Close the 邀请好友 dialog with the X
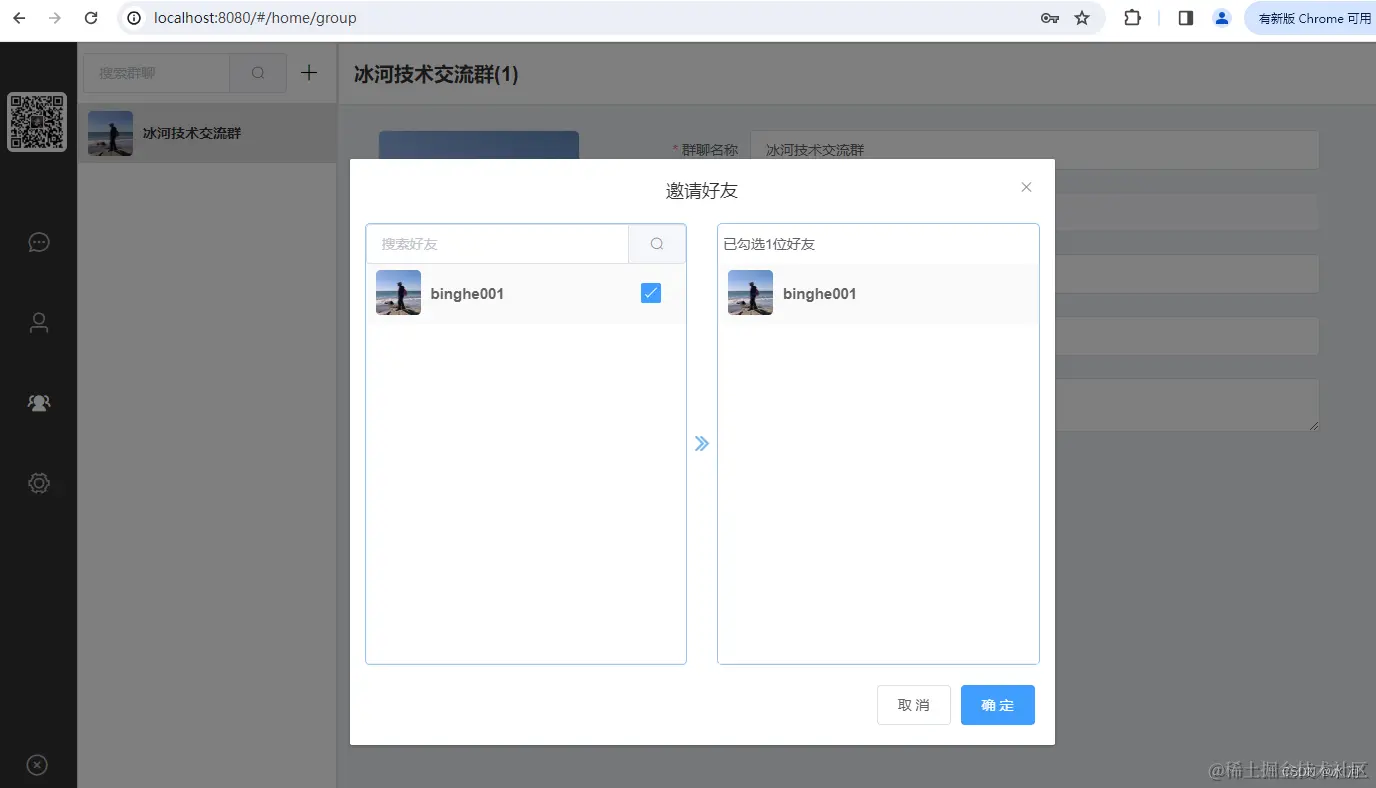 tap(1026, 186)
